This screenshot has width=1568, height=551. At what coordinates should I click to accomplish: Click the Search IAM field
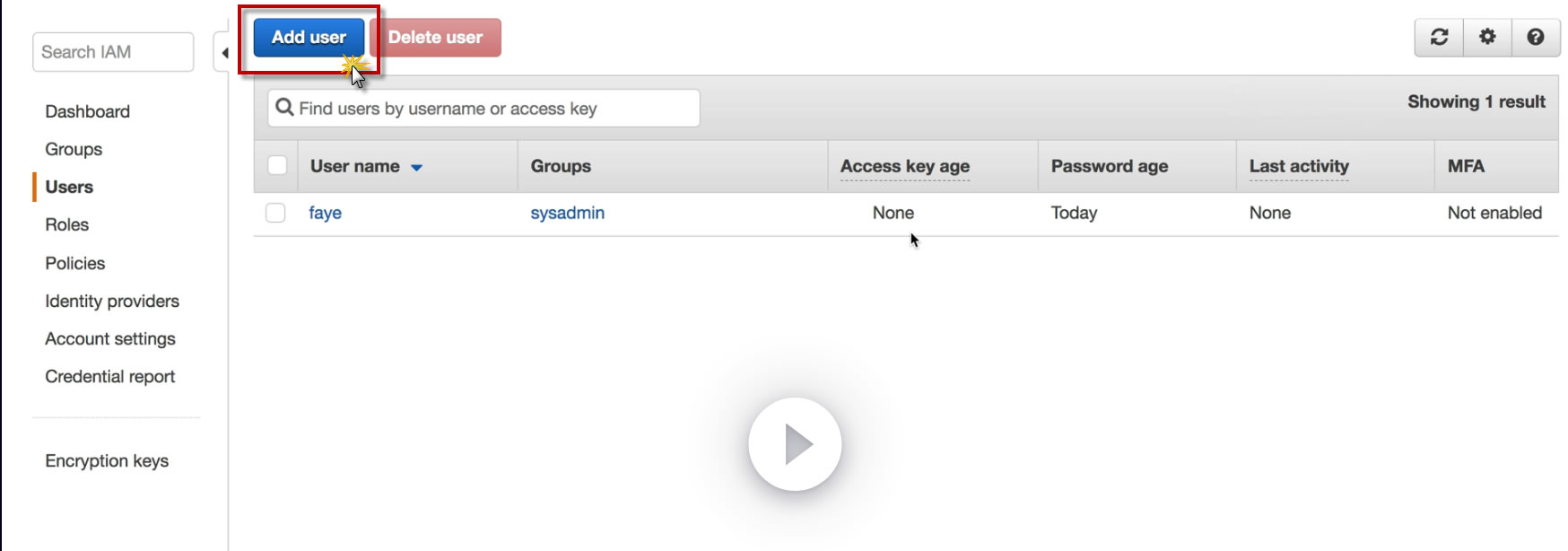(113, 52)
